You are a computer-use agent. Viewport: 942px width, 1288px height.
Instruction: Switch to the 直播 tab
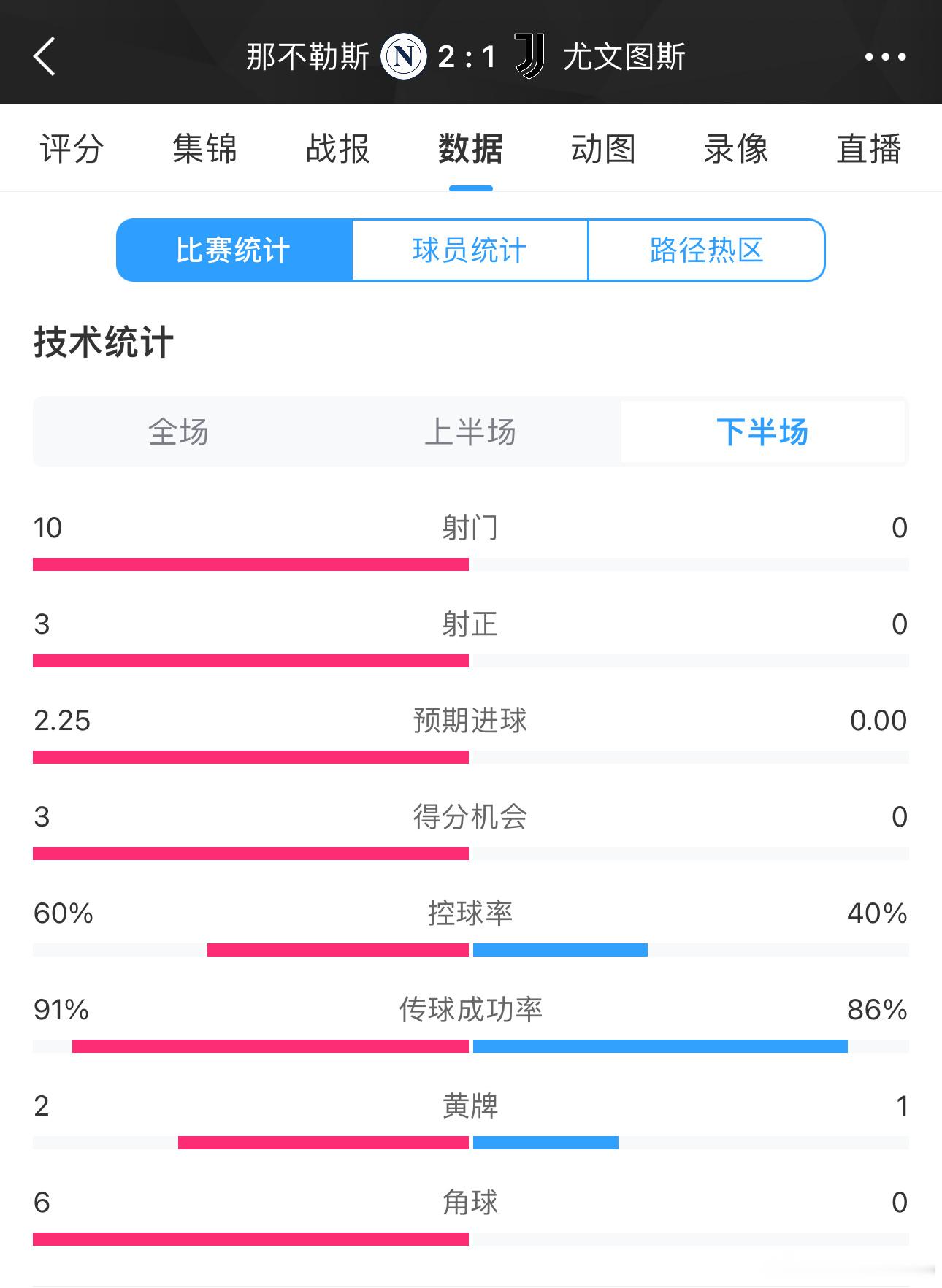869,149
